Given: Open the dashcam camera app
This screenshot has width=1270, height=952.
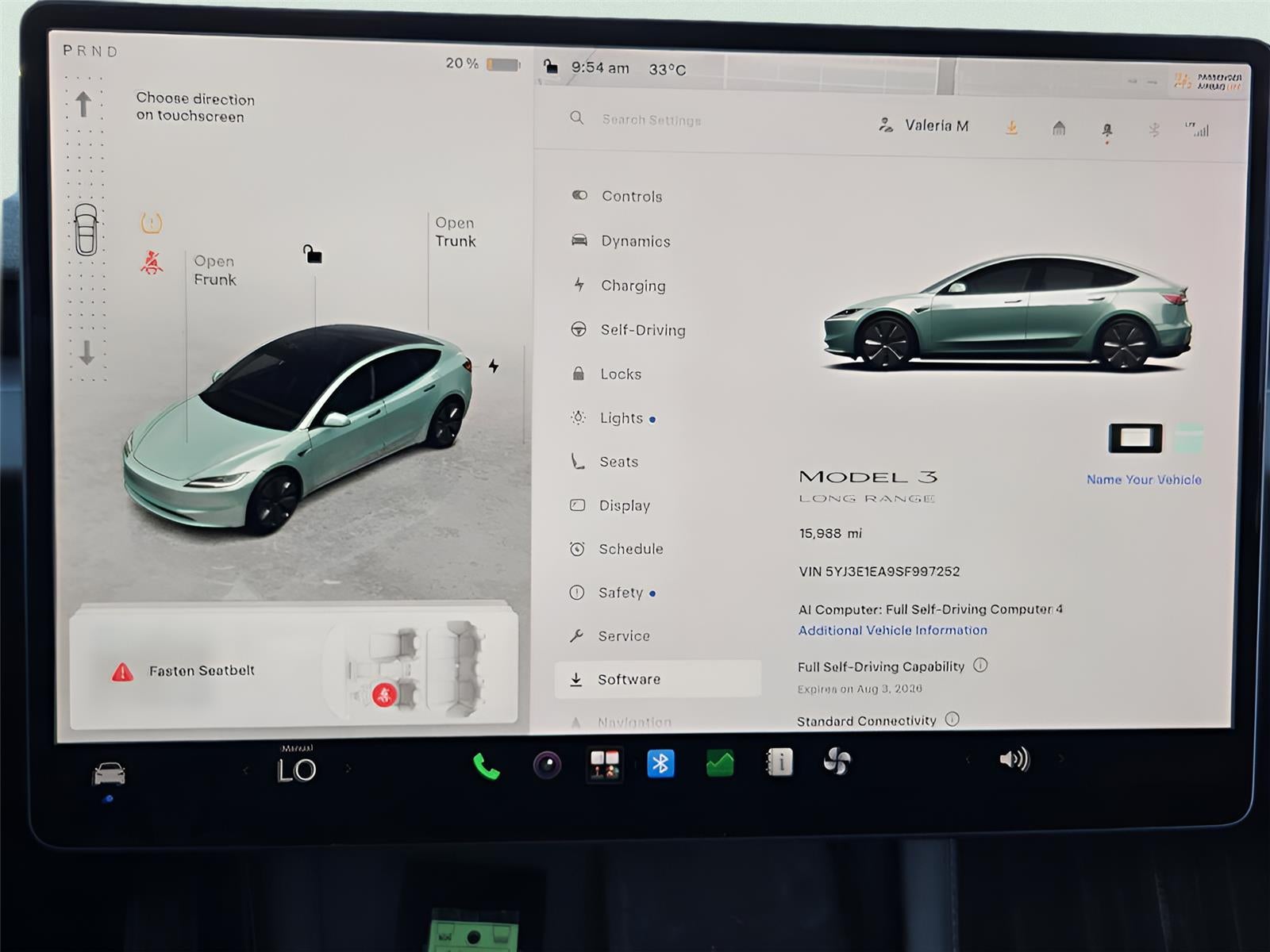Looking at the screenshot, I should 547,765.
